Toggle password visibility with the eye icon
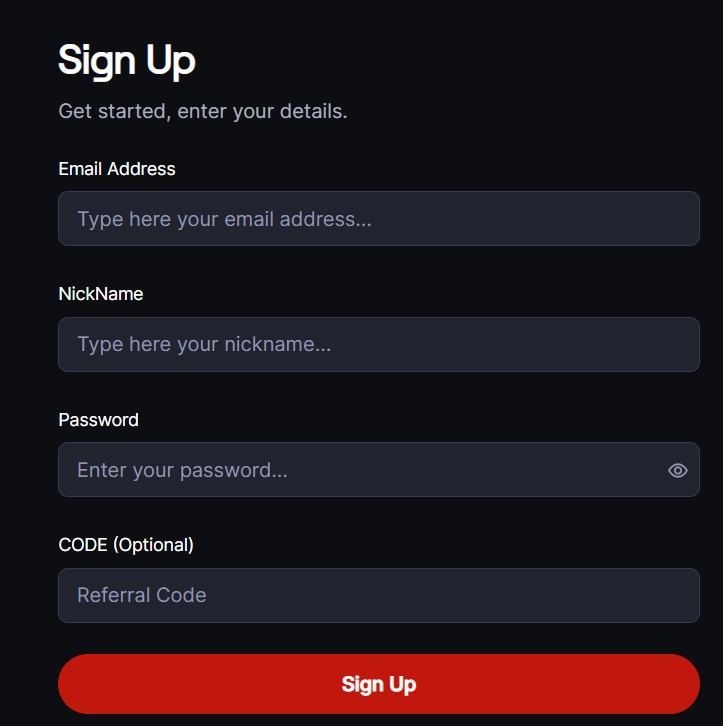The width and height of the screenshot is (723, 726). pos(678,470)
